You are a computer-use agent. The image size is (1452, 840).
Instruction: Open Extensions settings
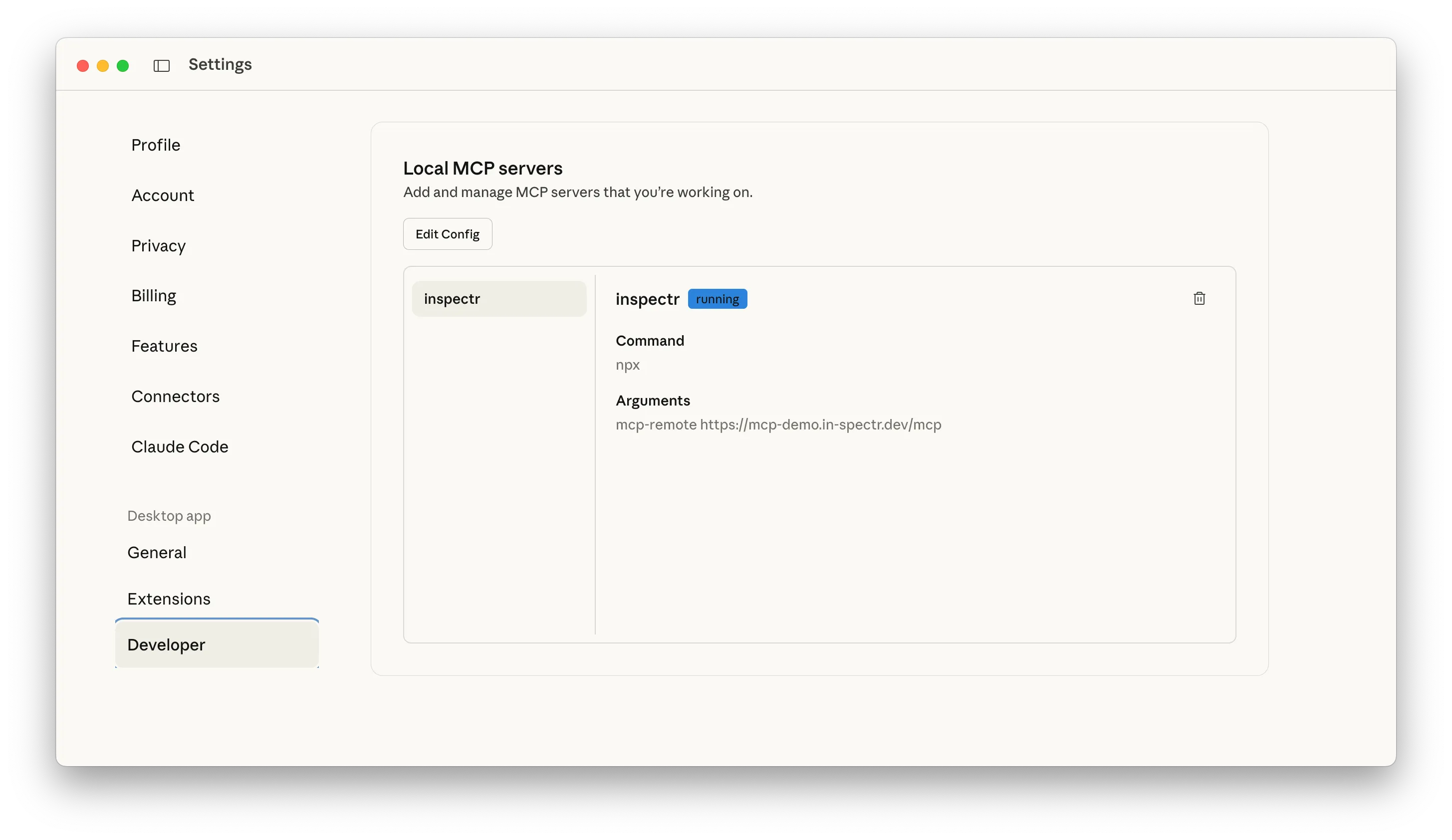168,599
